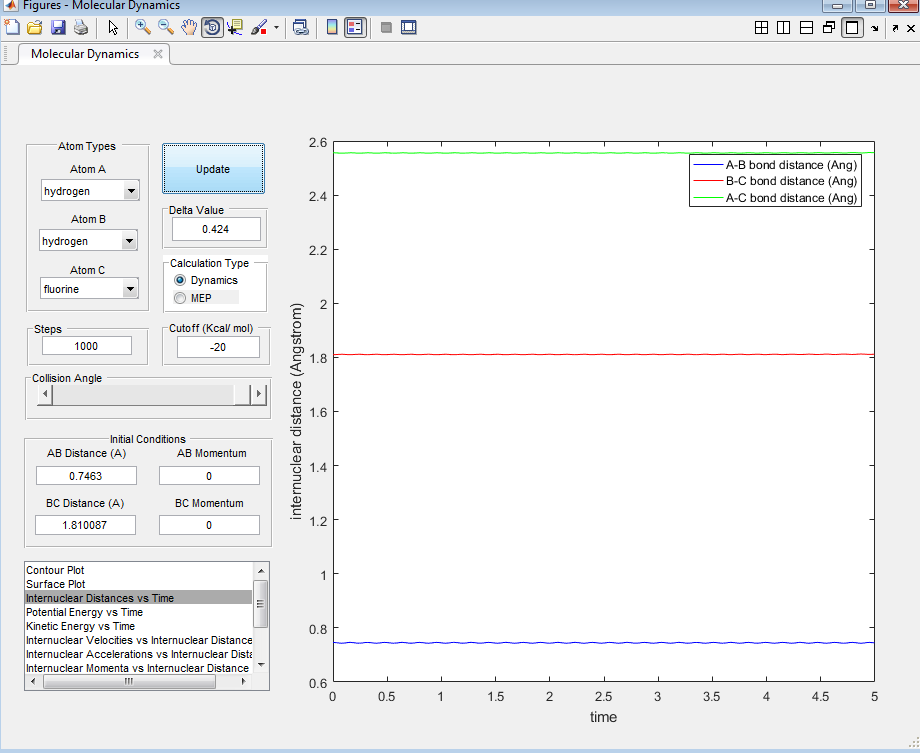This screenshot has height=753, width=920.
Task: Print the figure using printer icon
Action: pos(81,28)
